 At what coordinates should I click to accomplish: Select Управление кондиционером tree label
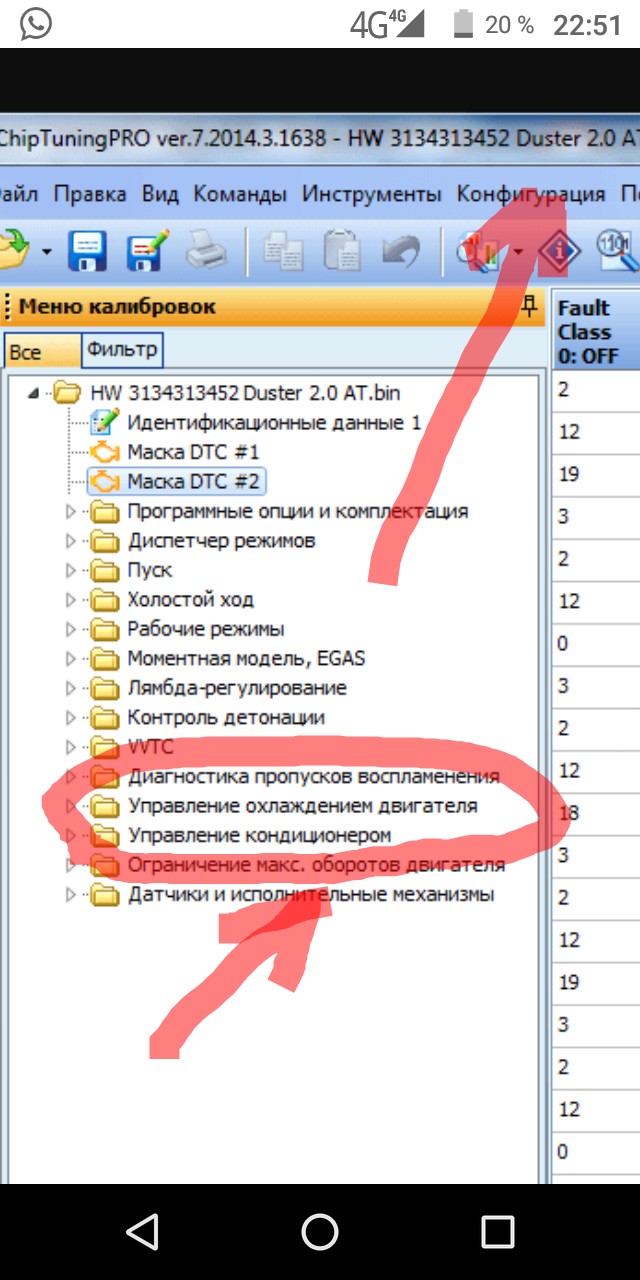point(259,835)
